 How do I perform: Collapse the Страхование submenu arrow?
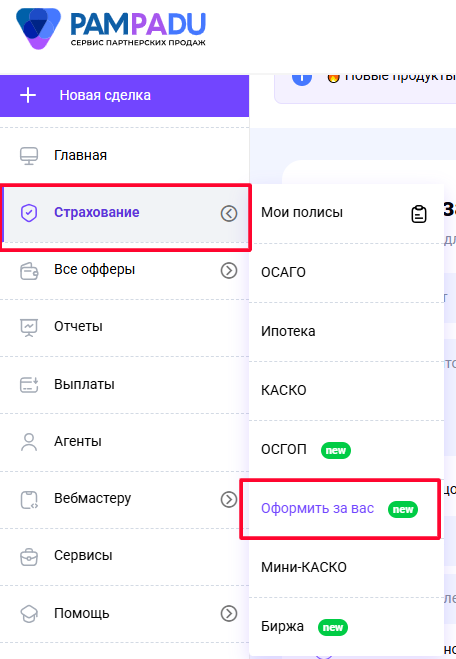(229, 214)
